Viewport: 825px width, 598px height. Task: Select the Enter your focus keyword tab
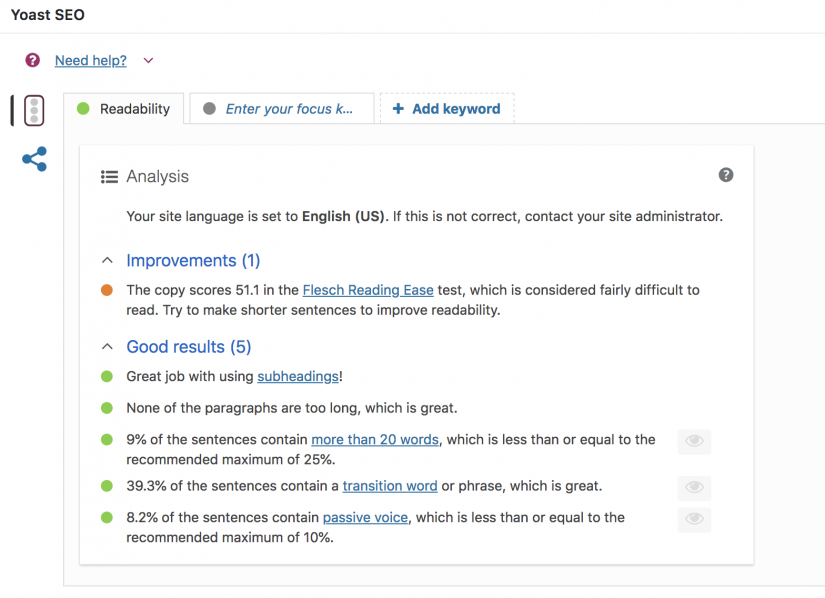coord(284,108)
